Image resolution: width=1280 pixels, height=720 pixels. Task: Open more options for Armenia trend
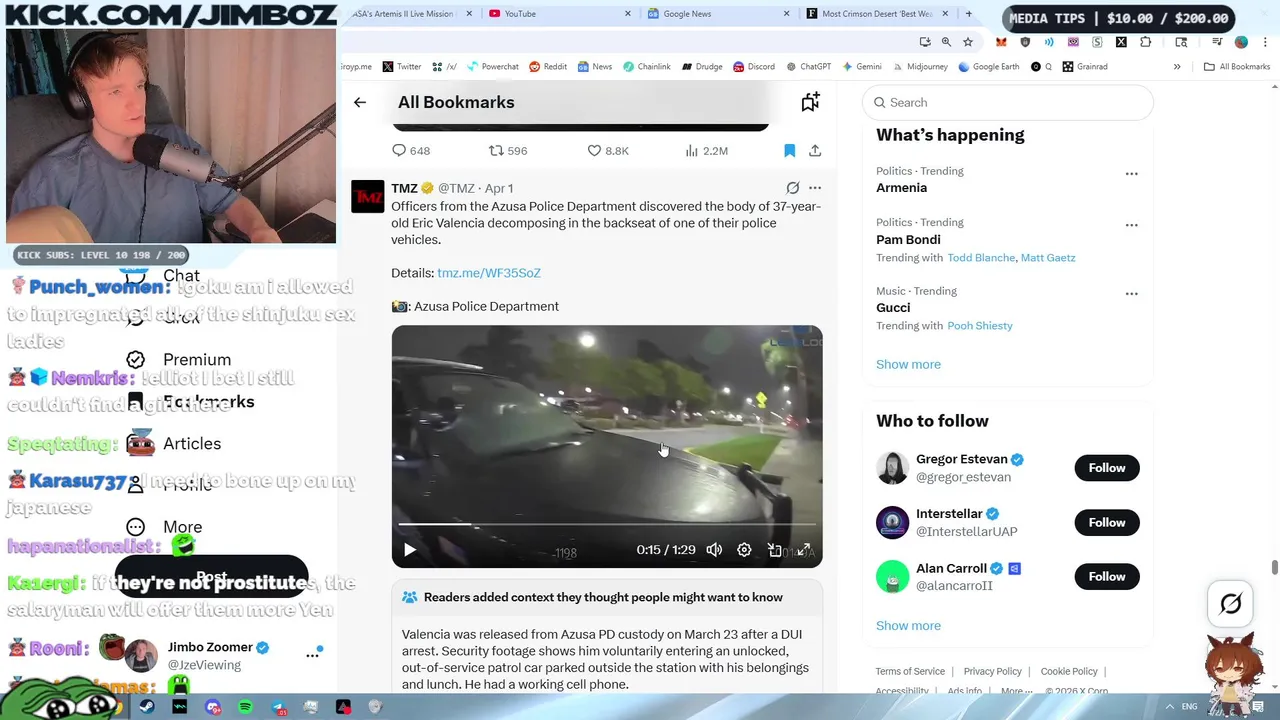coord(1132,174)
